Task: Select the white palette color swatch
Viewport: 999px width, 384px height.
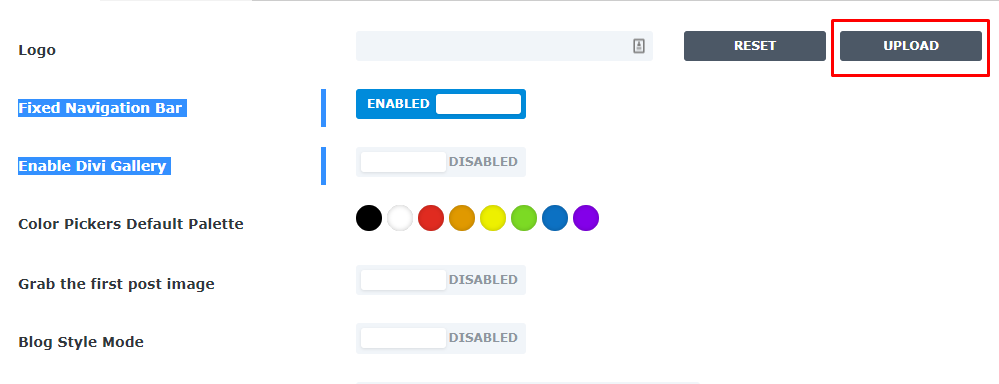Action: click(400, 218)
